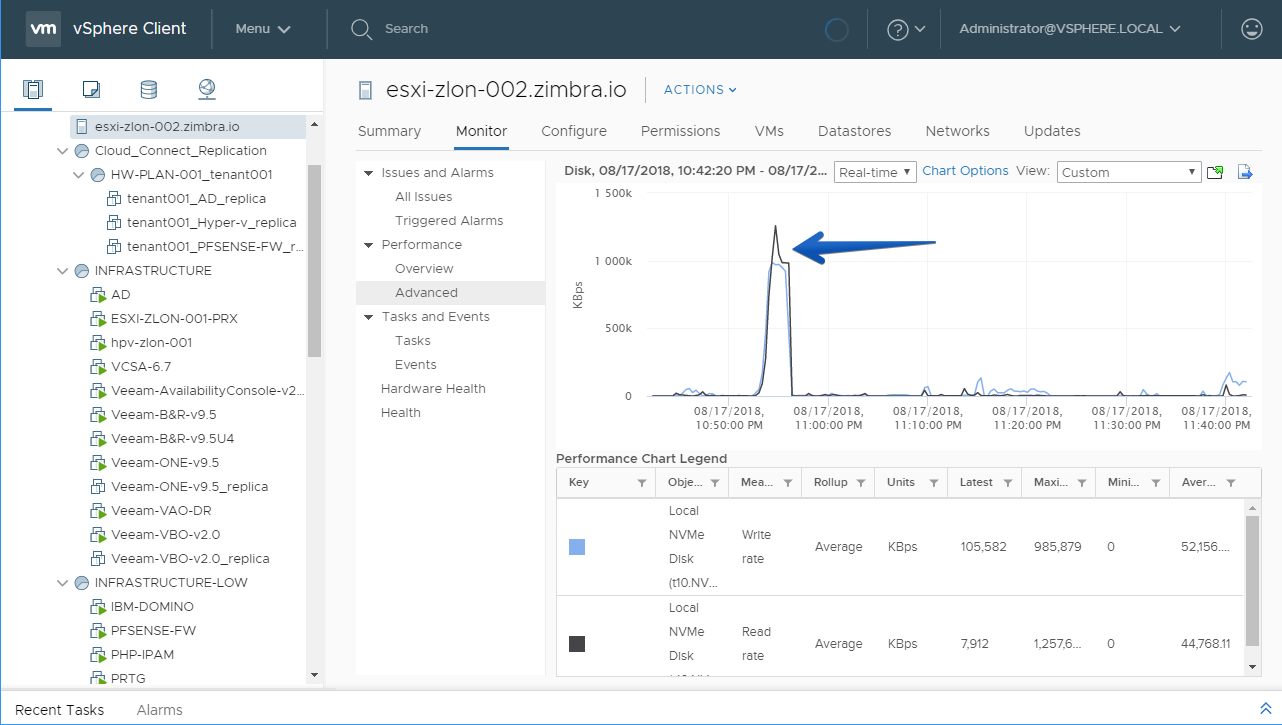Open the Permissions tab
The image size is (1282, 725).
point(681,131)
